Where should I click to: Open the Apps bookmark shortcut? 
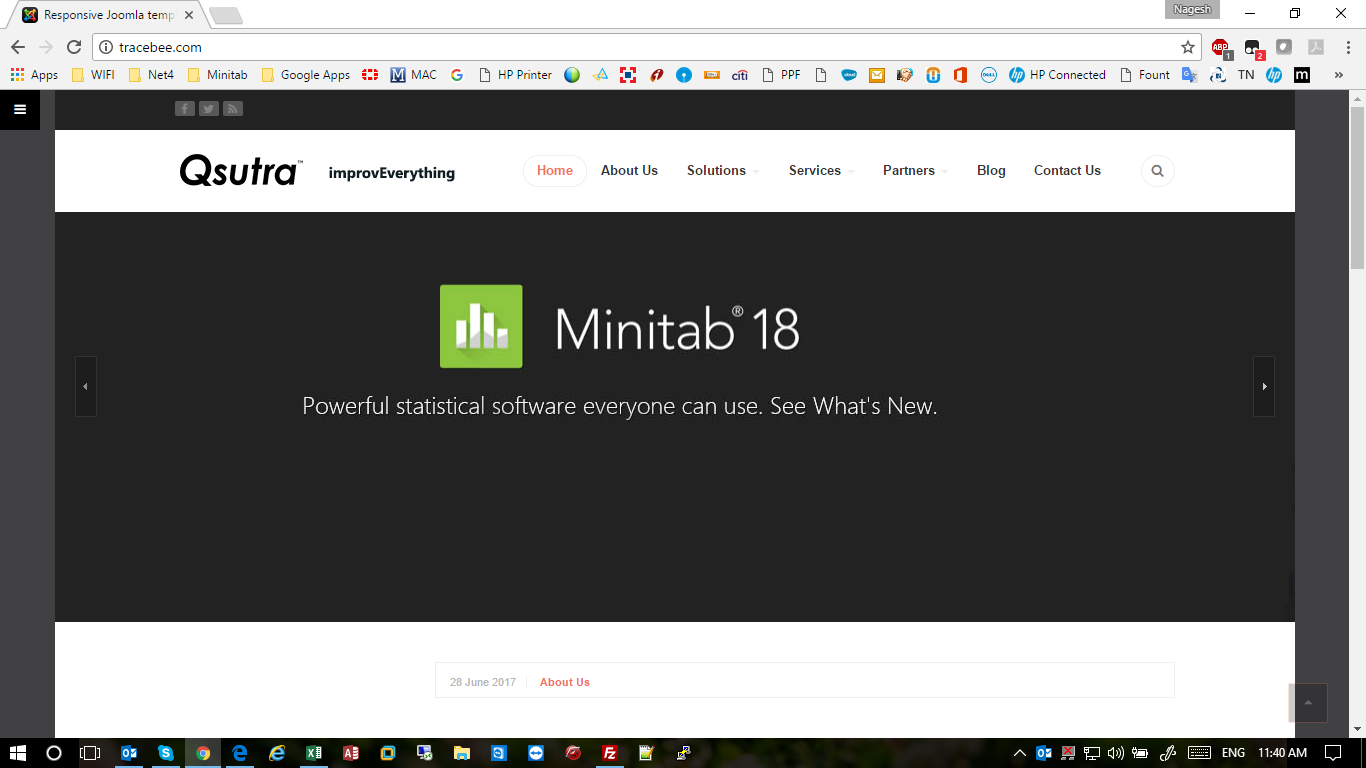(34, 75)
